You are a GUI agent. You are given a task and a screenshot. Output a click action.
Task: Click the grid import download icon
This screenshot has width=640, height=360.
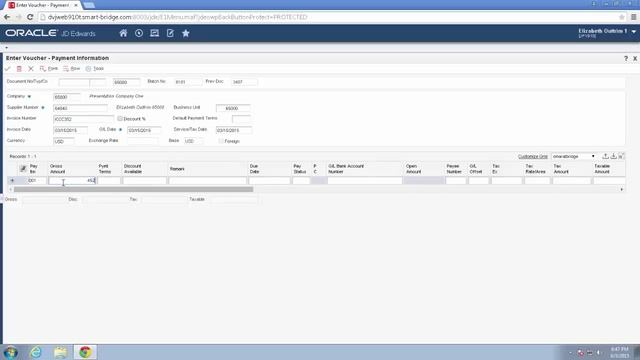613,156
